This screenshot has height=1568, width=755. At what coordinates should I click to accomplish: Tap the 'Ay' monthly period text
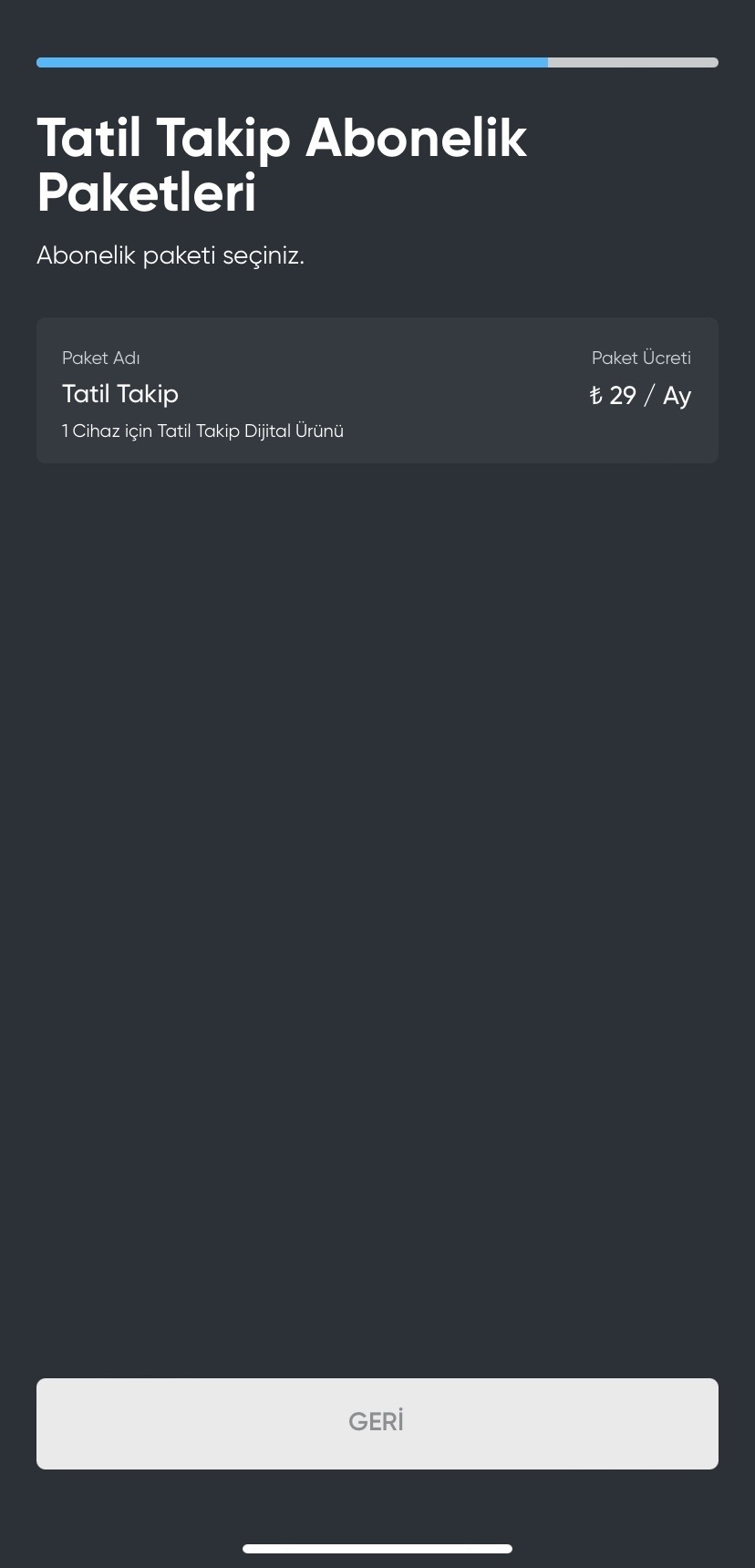[x=677, y=397]
